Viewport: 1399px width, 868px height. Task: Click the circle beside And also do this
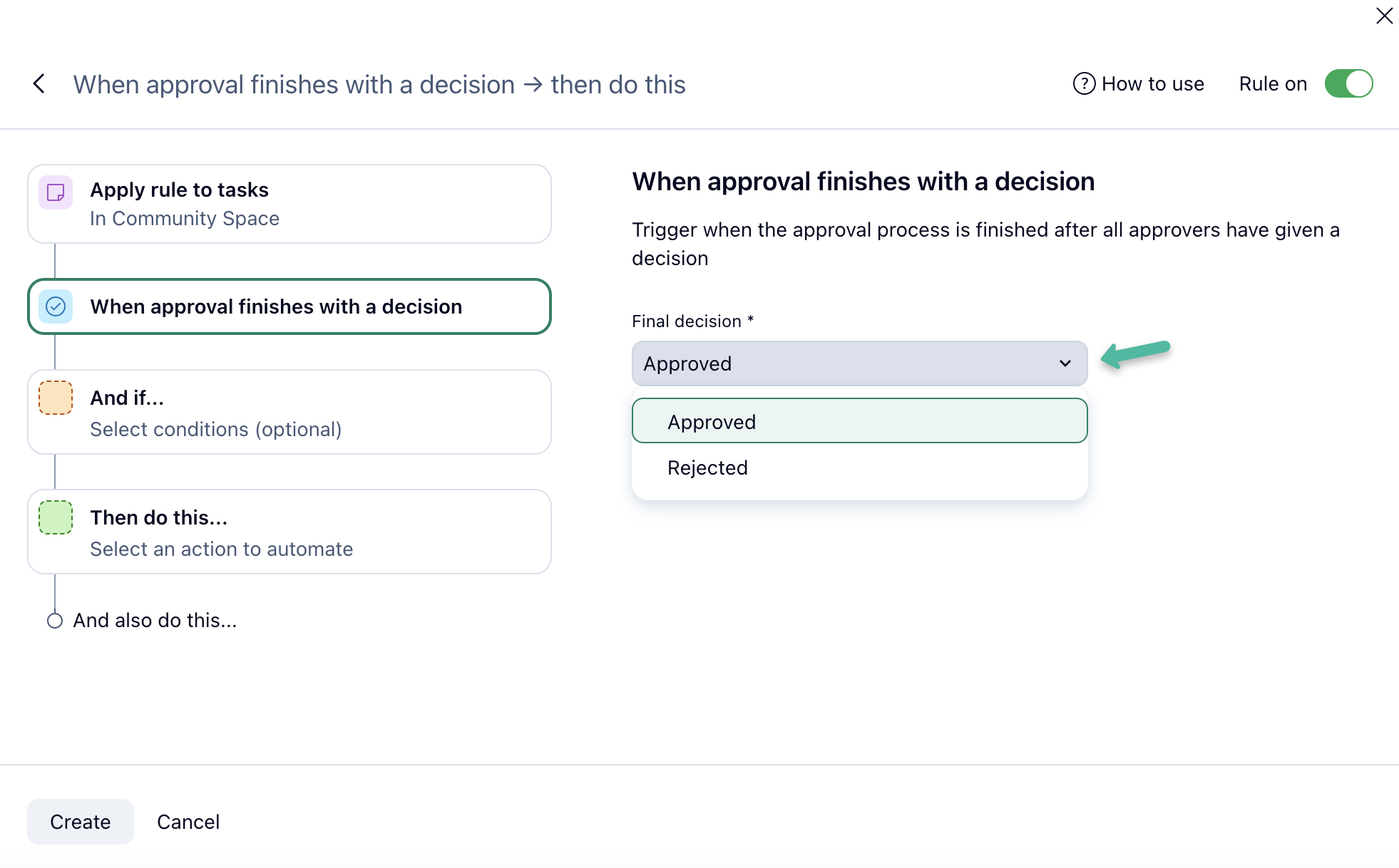[x=55, y=621]
